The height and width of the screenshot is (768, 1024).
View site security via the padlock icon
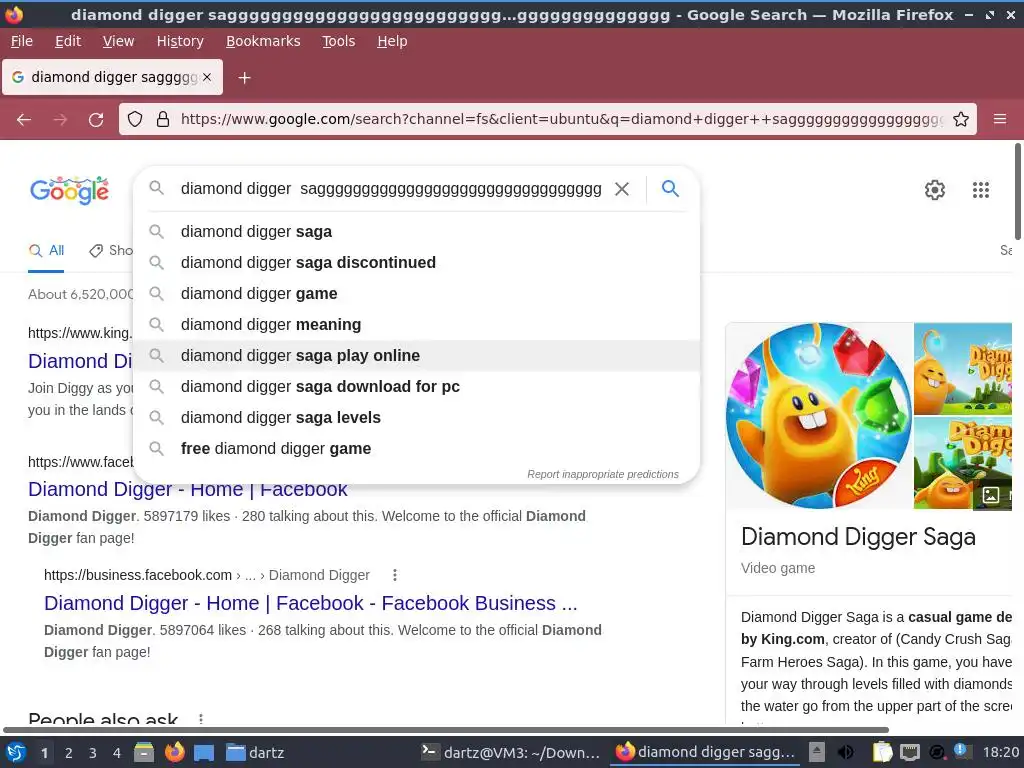(x=163, y=119)
